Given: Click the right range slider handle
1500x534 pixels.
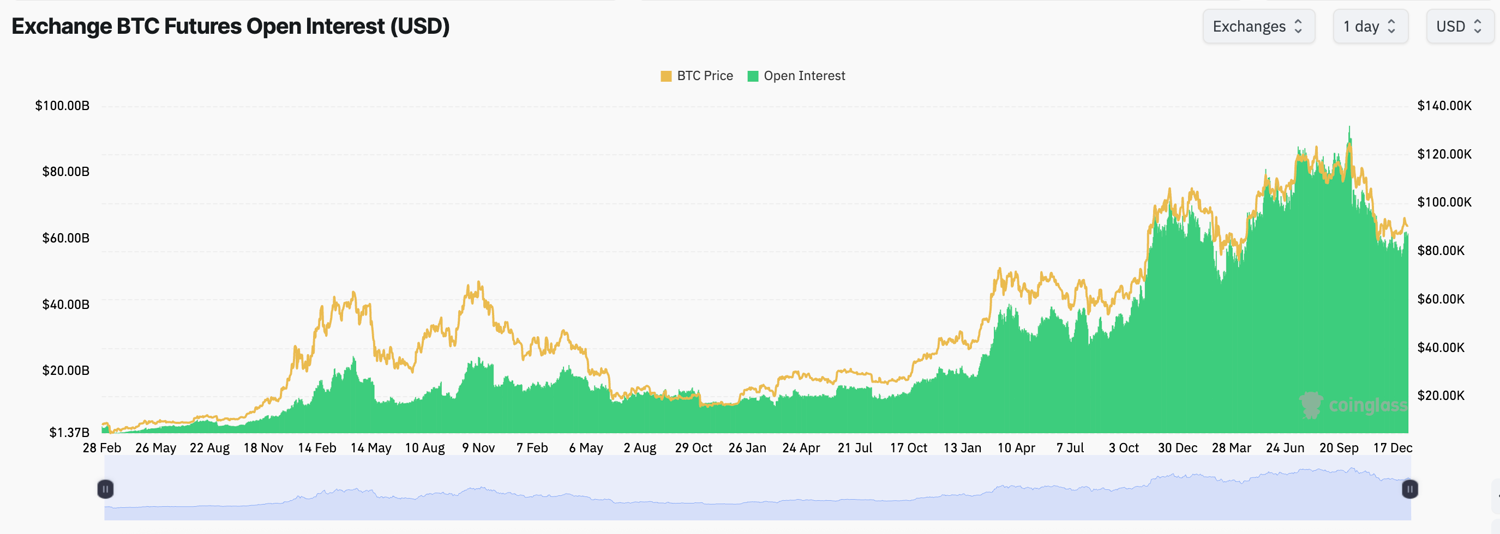Looking at the screenshot, I should (1410, 489).
